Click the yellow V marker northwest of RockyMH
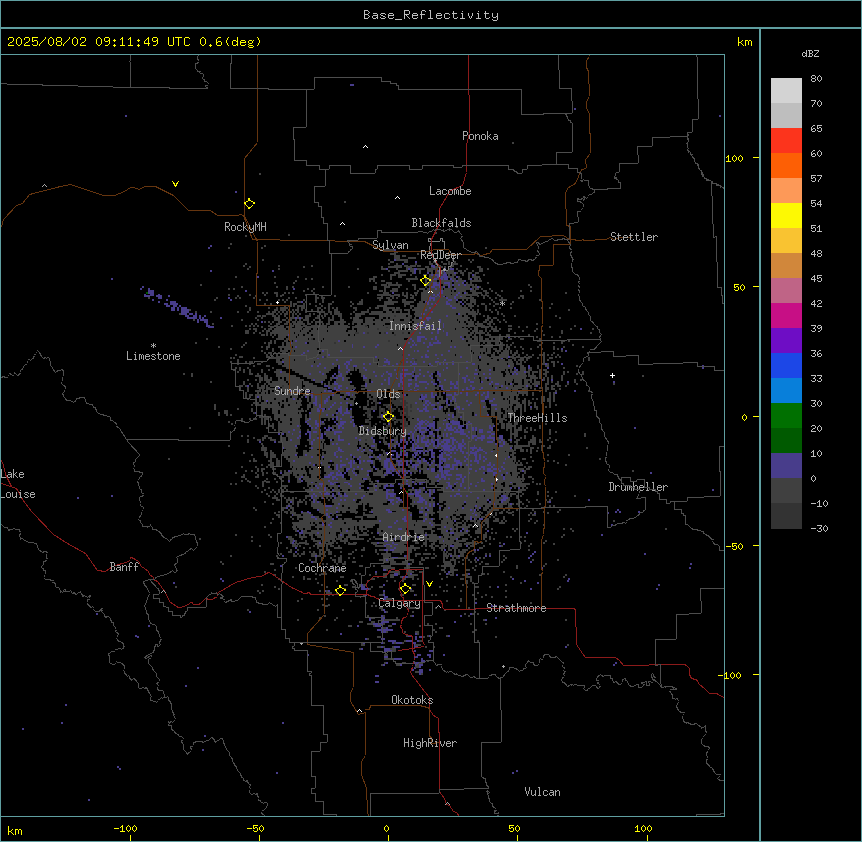 [x=175, y=184]
